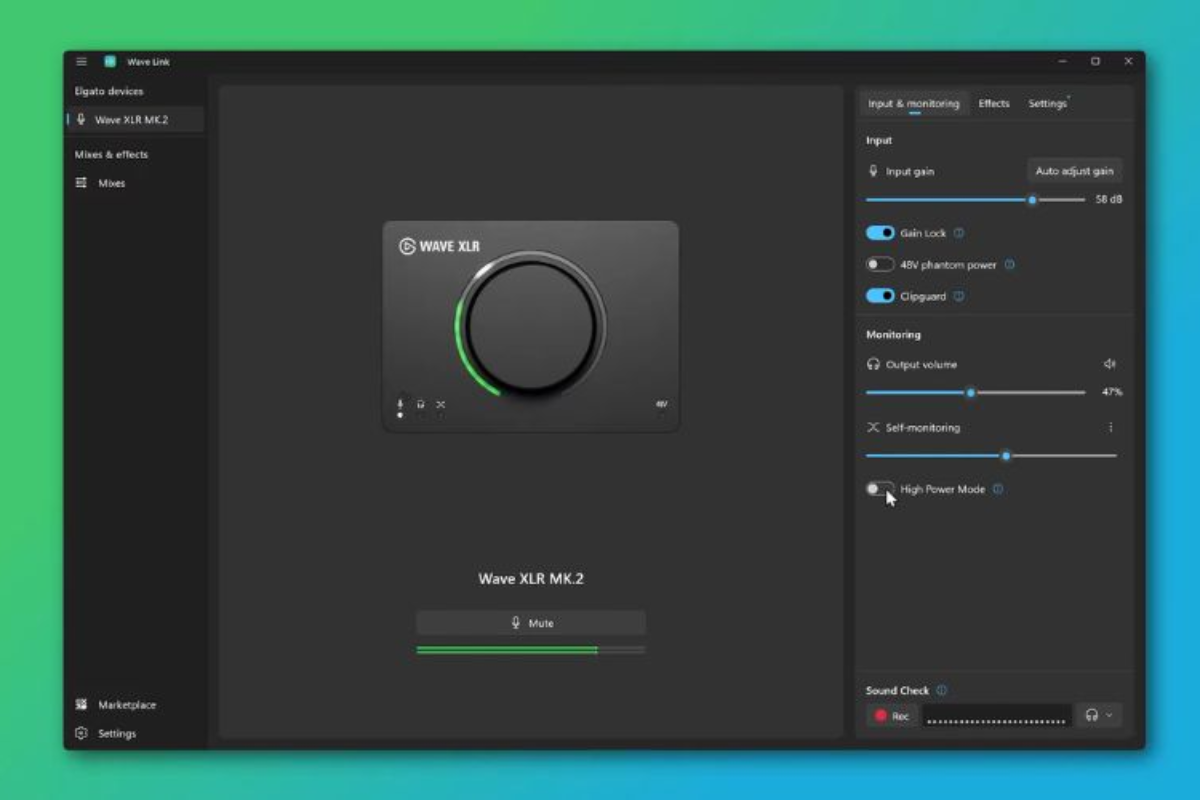Click the microphone icon beside Wave XLR MK.2
Viewport: 1200px width, 800px height.
coord(81,120)
